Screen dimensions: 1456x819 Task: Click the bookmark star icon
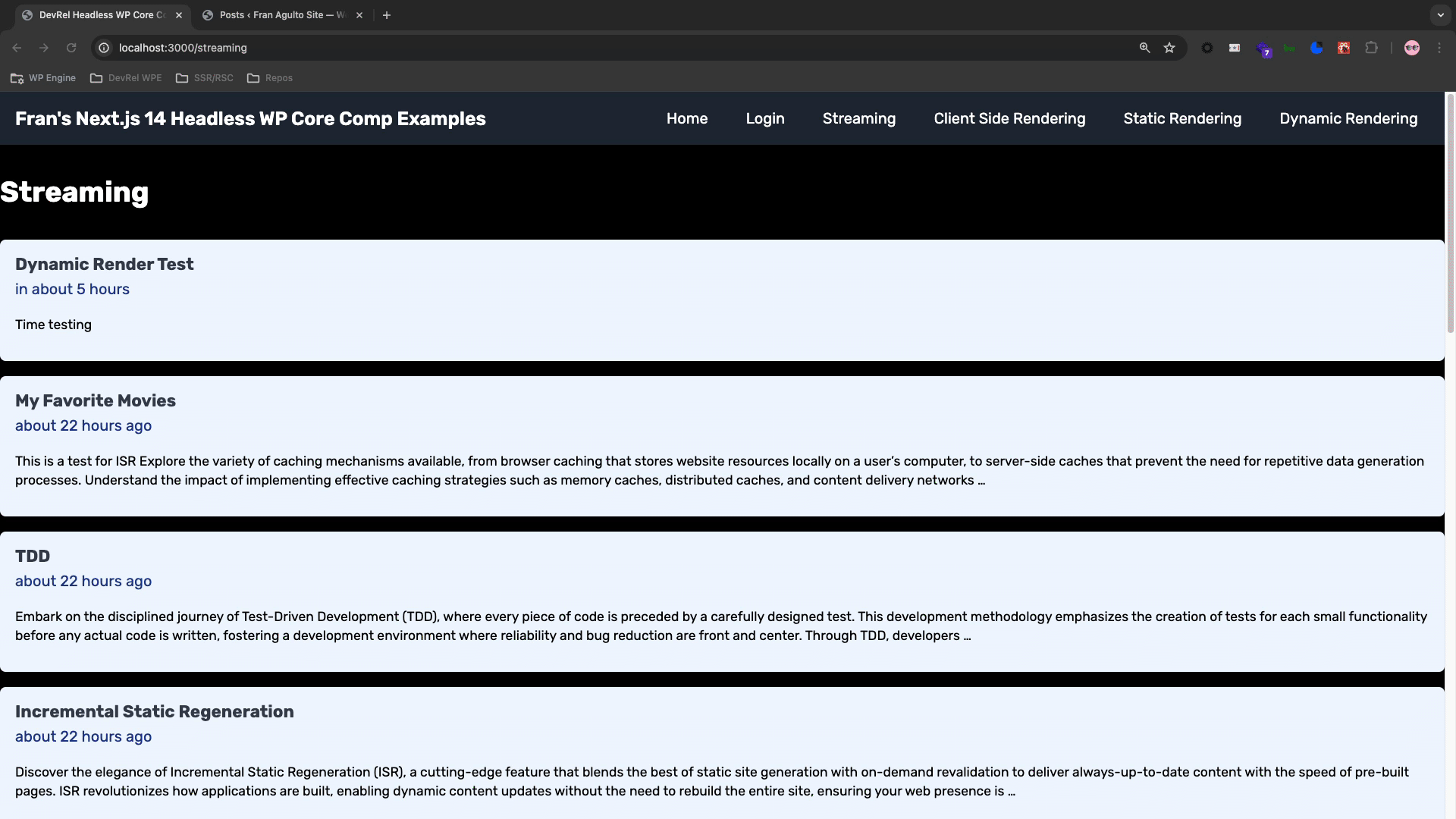1169,48
